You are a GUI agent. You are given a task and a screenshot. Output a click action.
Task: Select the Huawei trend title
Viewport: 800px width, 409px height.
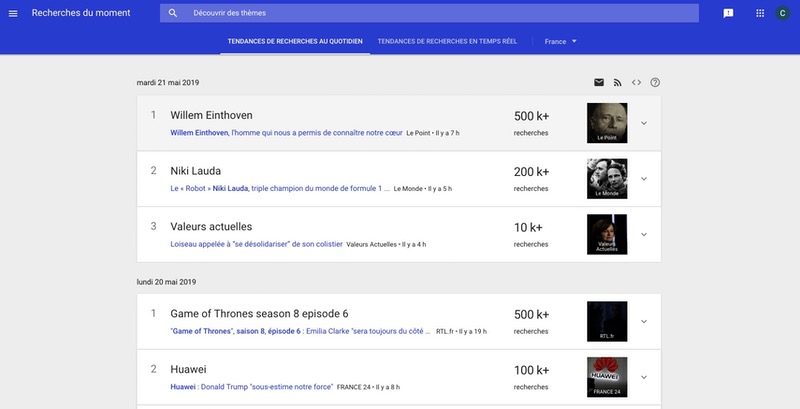coord(188,369)
